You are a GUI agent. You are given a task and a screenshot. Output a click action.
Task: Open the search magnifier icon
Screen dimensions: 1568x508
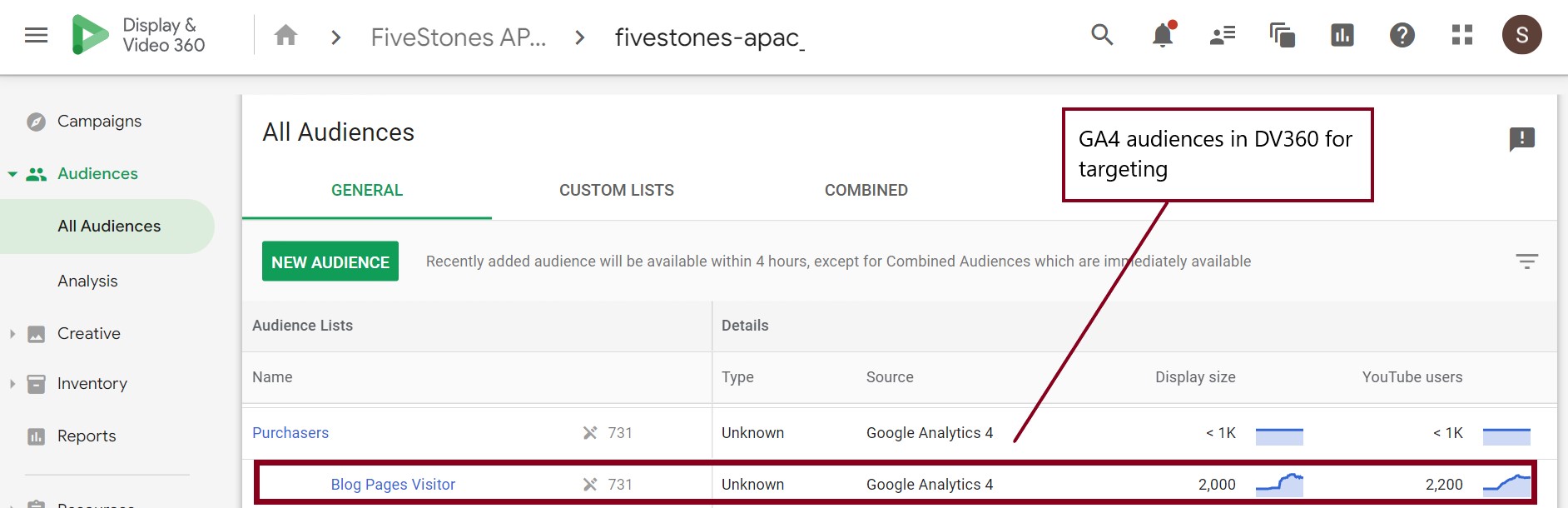pyautogui.click(x=1102, y=35)
